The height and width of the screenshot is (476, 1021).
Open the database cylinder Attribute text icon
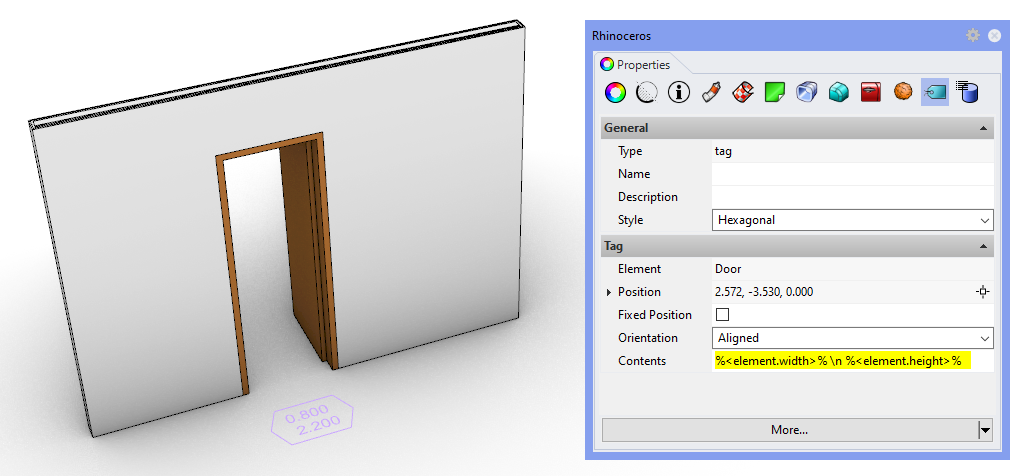[x=967, y=93]
